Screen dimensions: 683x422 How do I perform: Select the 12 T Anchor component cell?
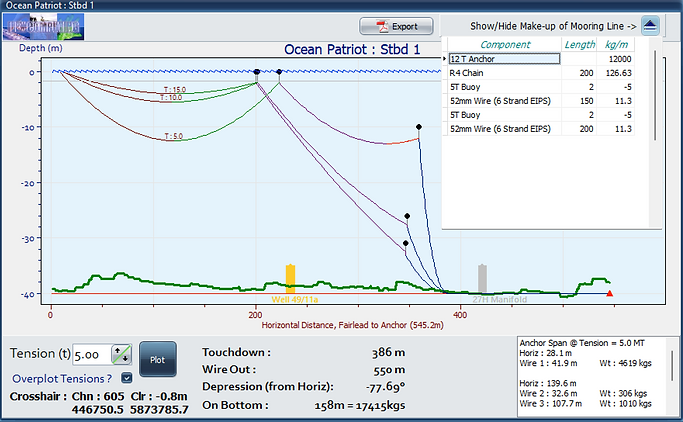[x=504, y=59]
